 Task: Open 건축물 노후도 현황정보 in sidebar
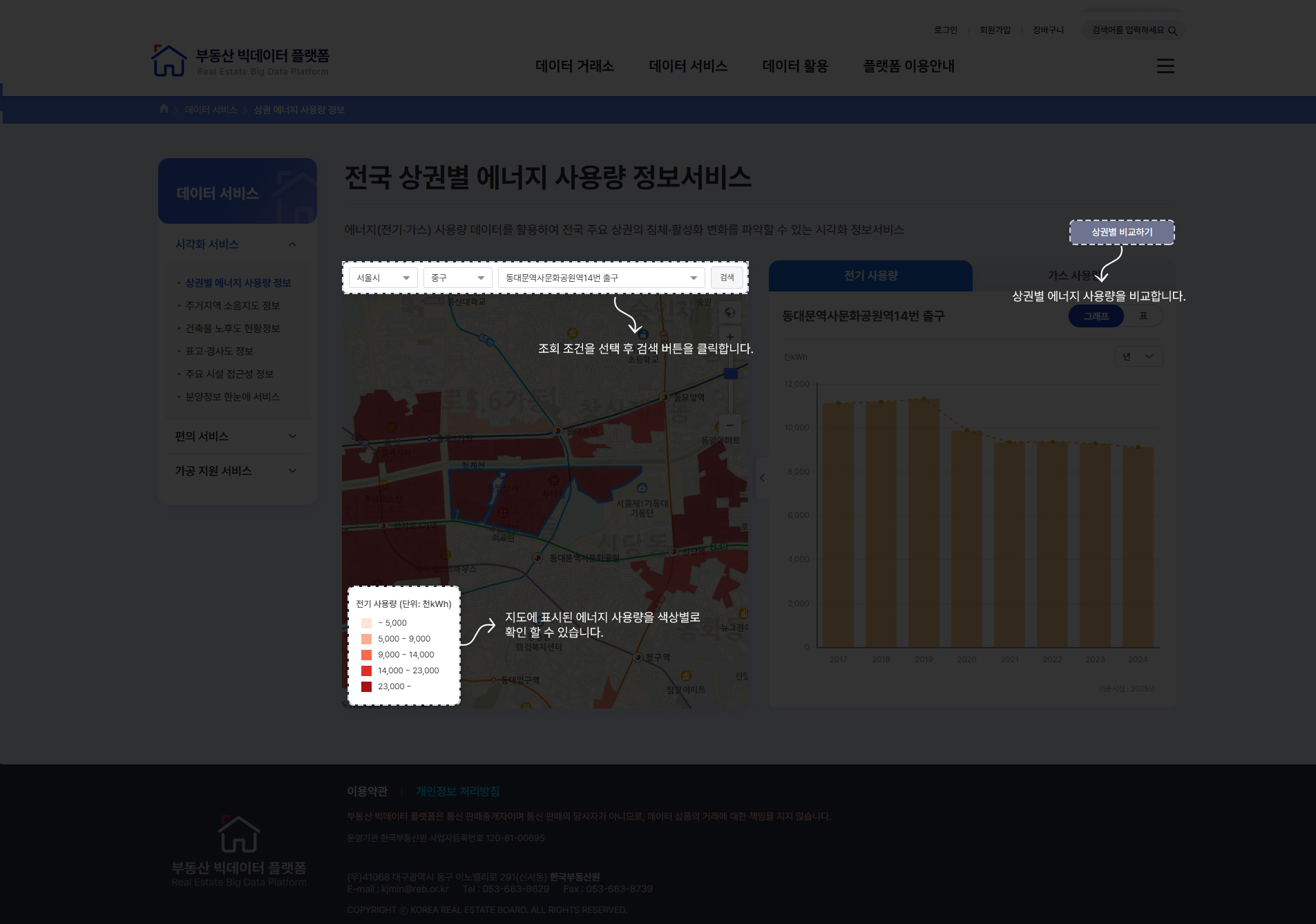(232, 328)
